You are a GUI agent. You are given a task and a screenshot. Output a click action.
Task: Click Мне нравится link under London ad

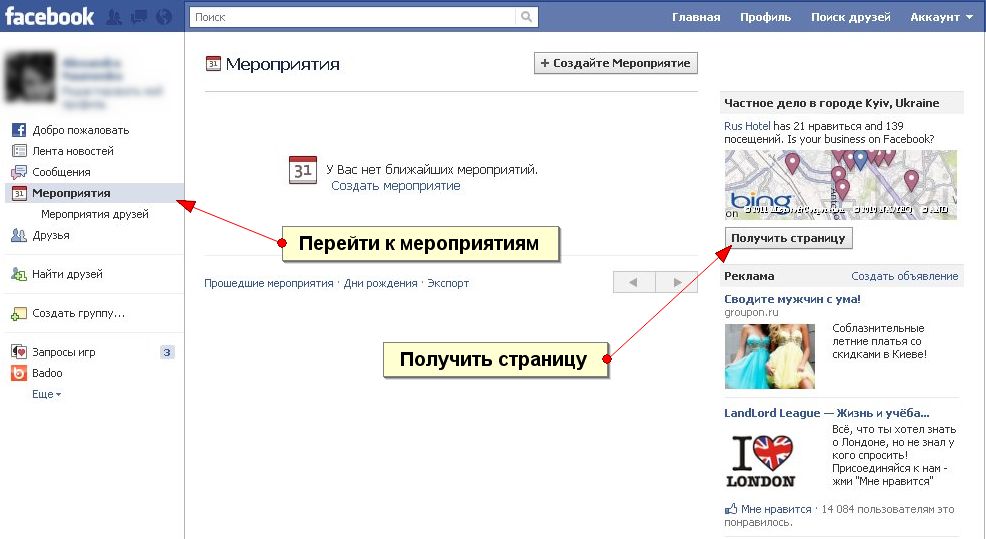(x=776, y=509)
